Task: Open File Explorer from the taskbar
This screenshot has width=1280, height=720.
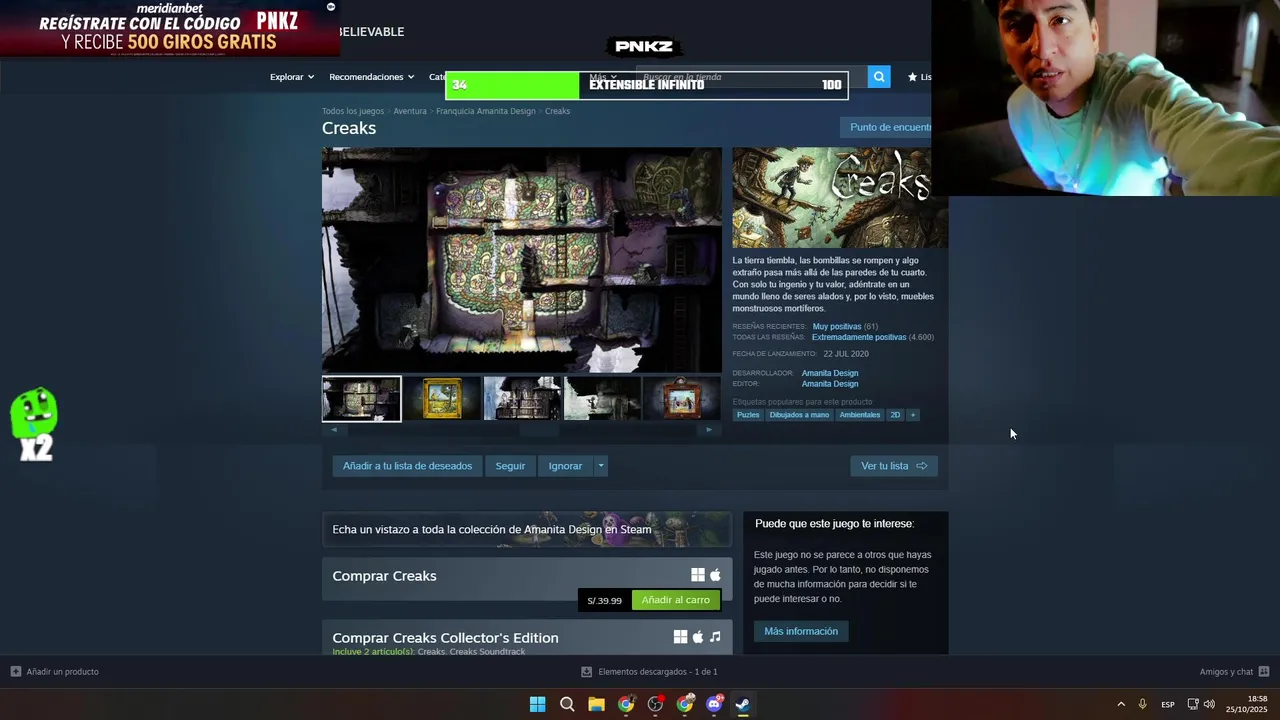Action: [596, 704]
